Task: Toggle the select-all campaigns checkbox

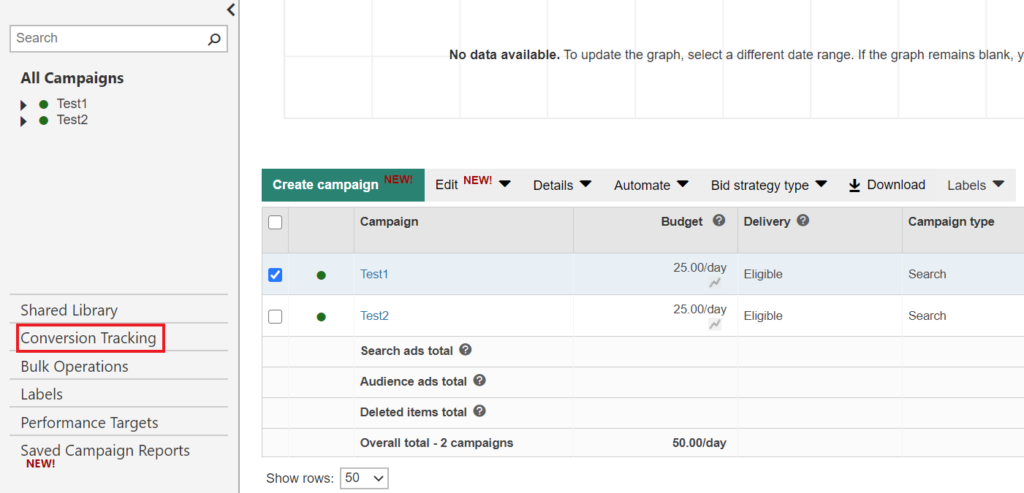Action: 275,222
